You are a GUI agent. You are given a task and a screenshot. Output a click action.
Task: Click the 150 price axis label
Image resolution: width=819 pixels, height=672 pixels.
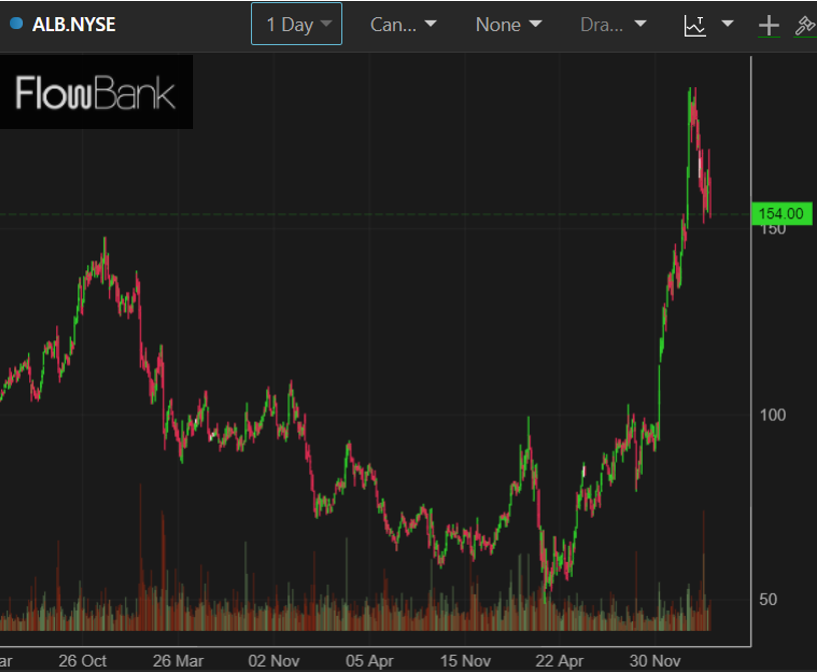point(772,229)
